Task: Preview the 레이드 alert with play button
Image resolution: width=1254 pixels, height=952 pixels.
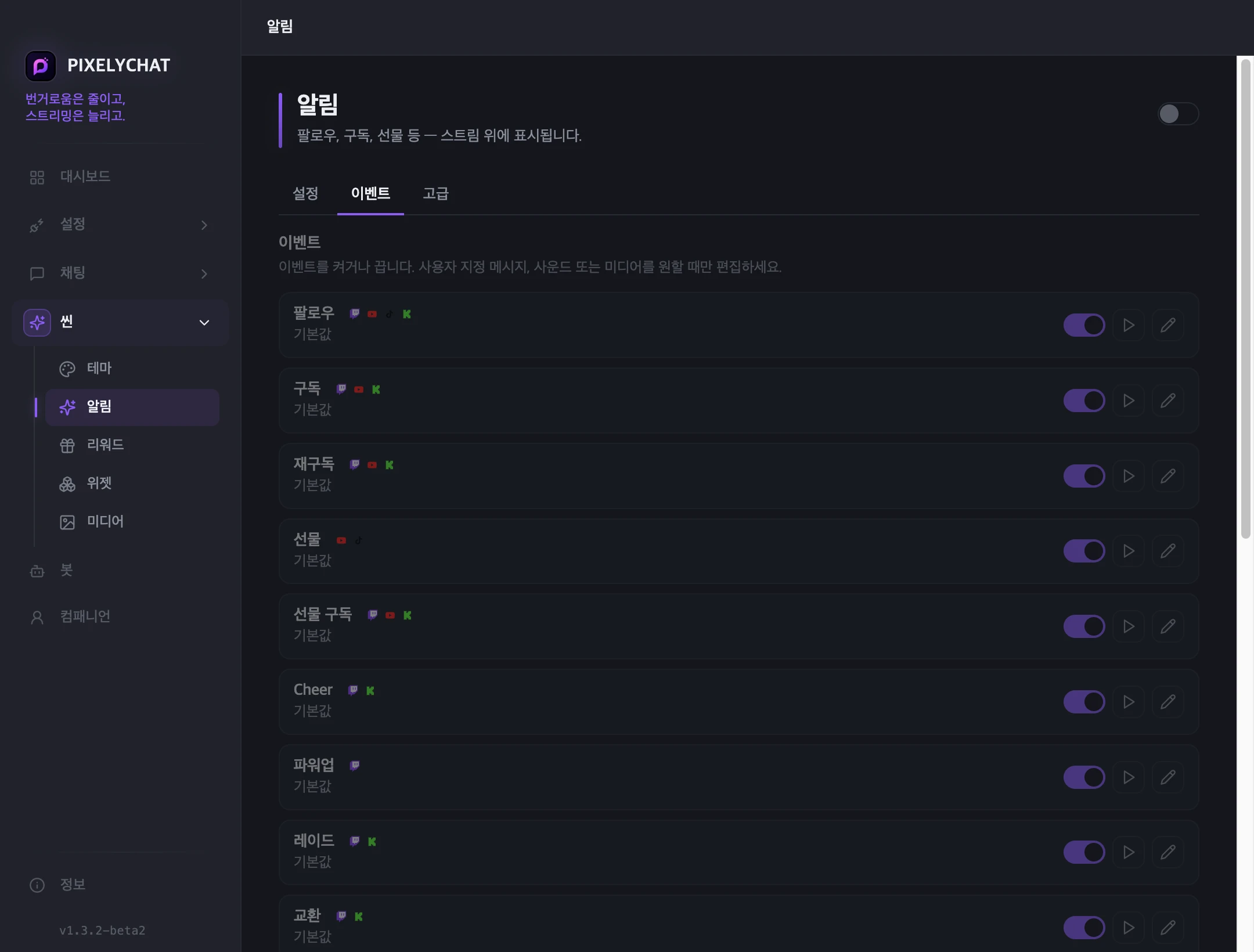Action: [1129, 852]
